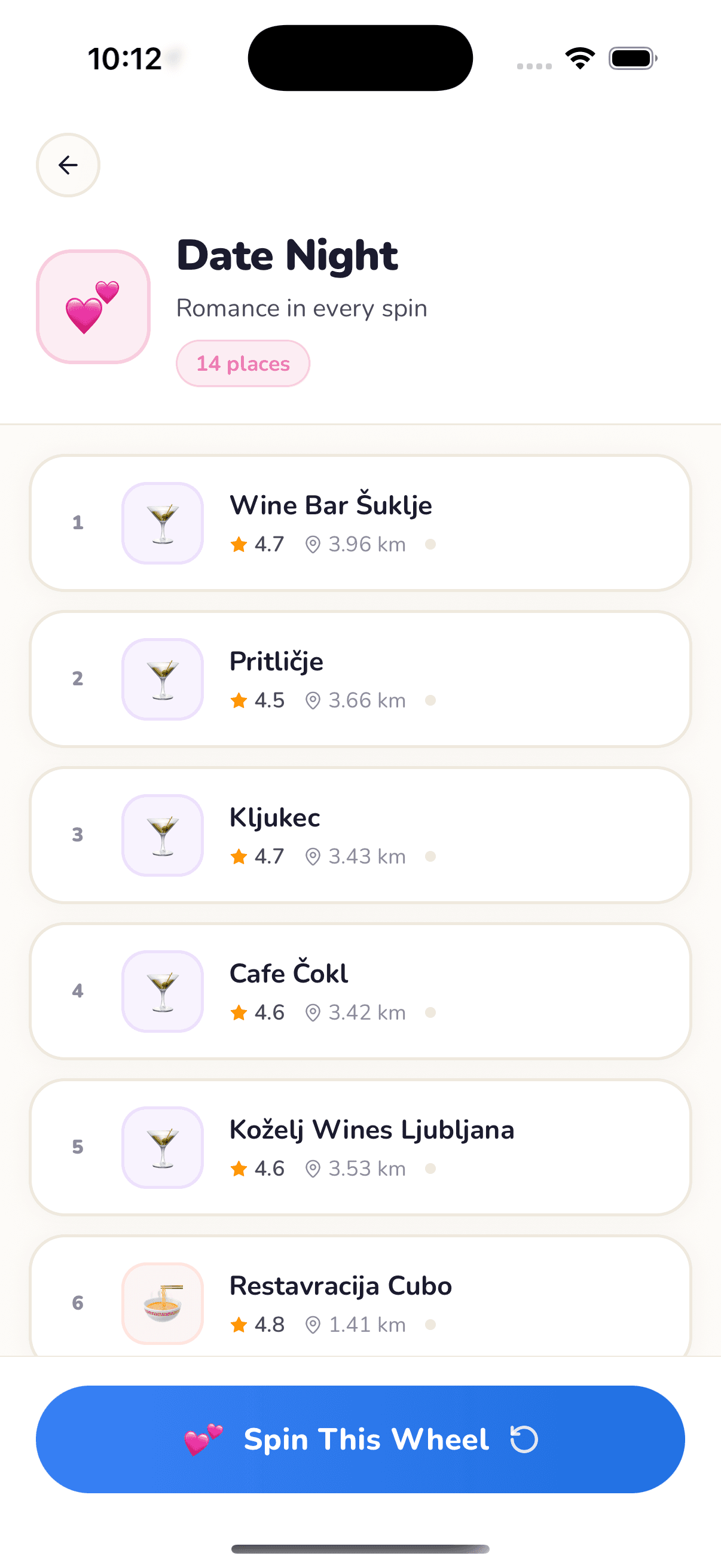Tap the 4.8 star rating for Cubo
This screenshot has height=1568, width=721.
tap(257, 1325)
